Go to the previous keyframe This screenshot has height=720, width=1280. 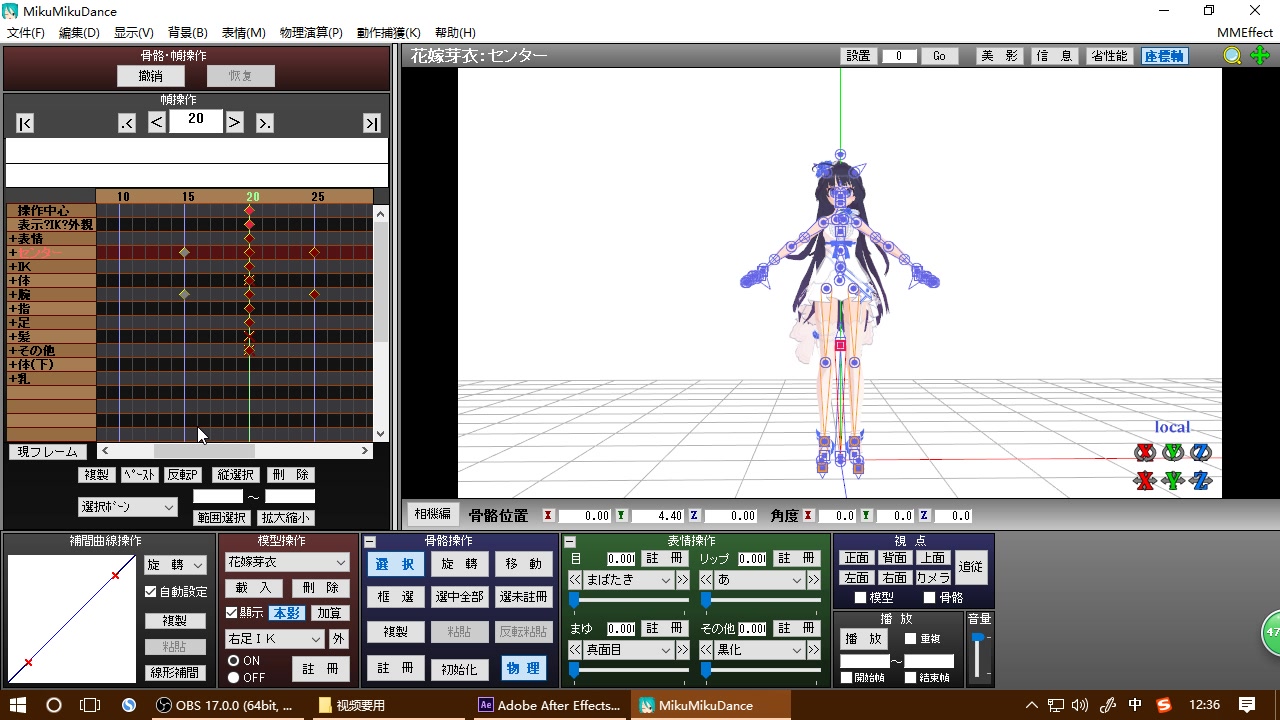(x=127, y=123)
